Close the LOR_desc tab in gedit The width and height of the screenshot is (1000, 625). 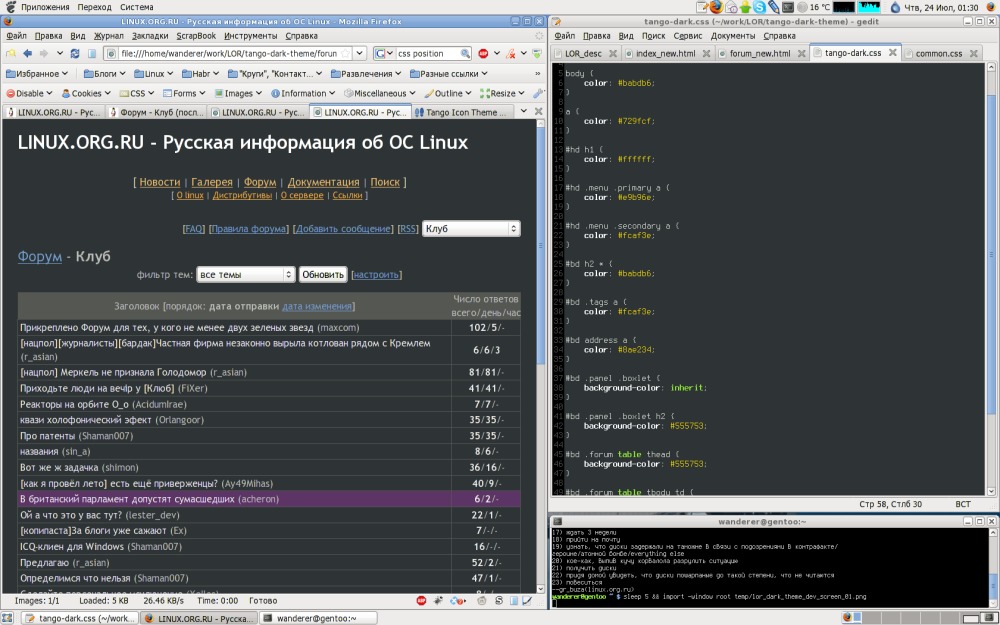click(613, 54)
